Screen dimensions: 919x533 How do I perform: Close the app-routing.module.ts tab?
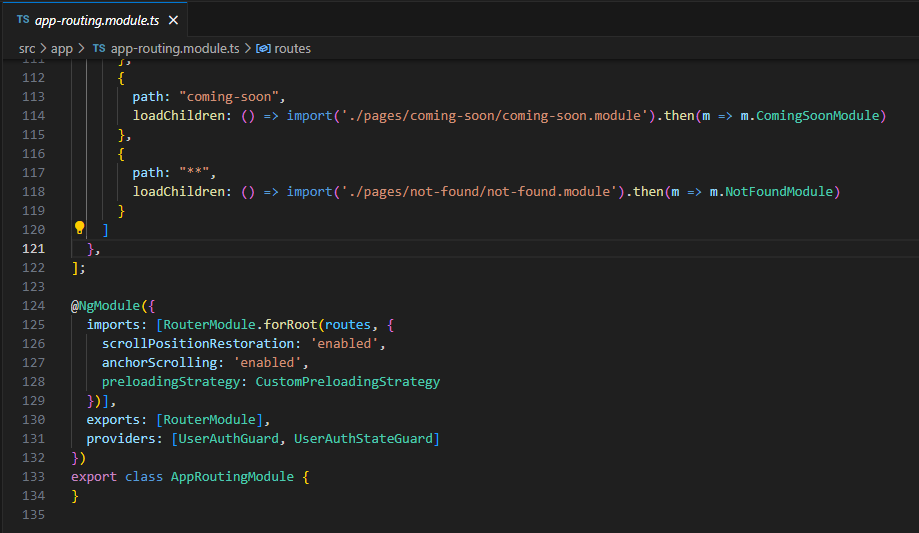(173, 21)
